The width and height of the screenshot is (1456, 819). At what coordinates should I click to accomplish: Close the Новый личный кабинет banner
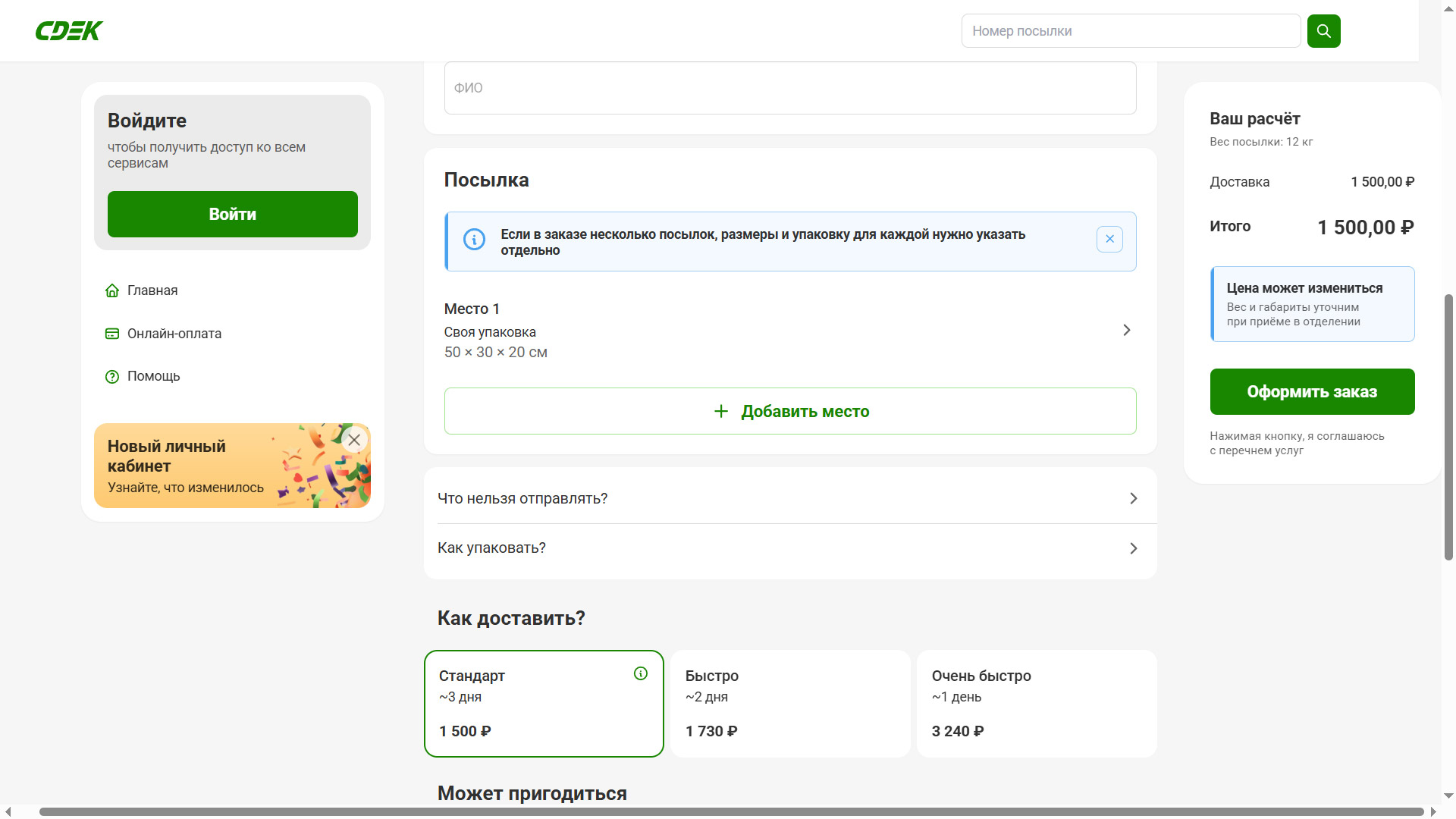point(354,440)
